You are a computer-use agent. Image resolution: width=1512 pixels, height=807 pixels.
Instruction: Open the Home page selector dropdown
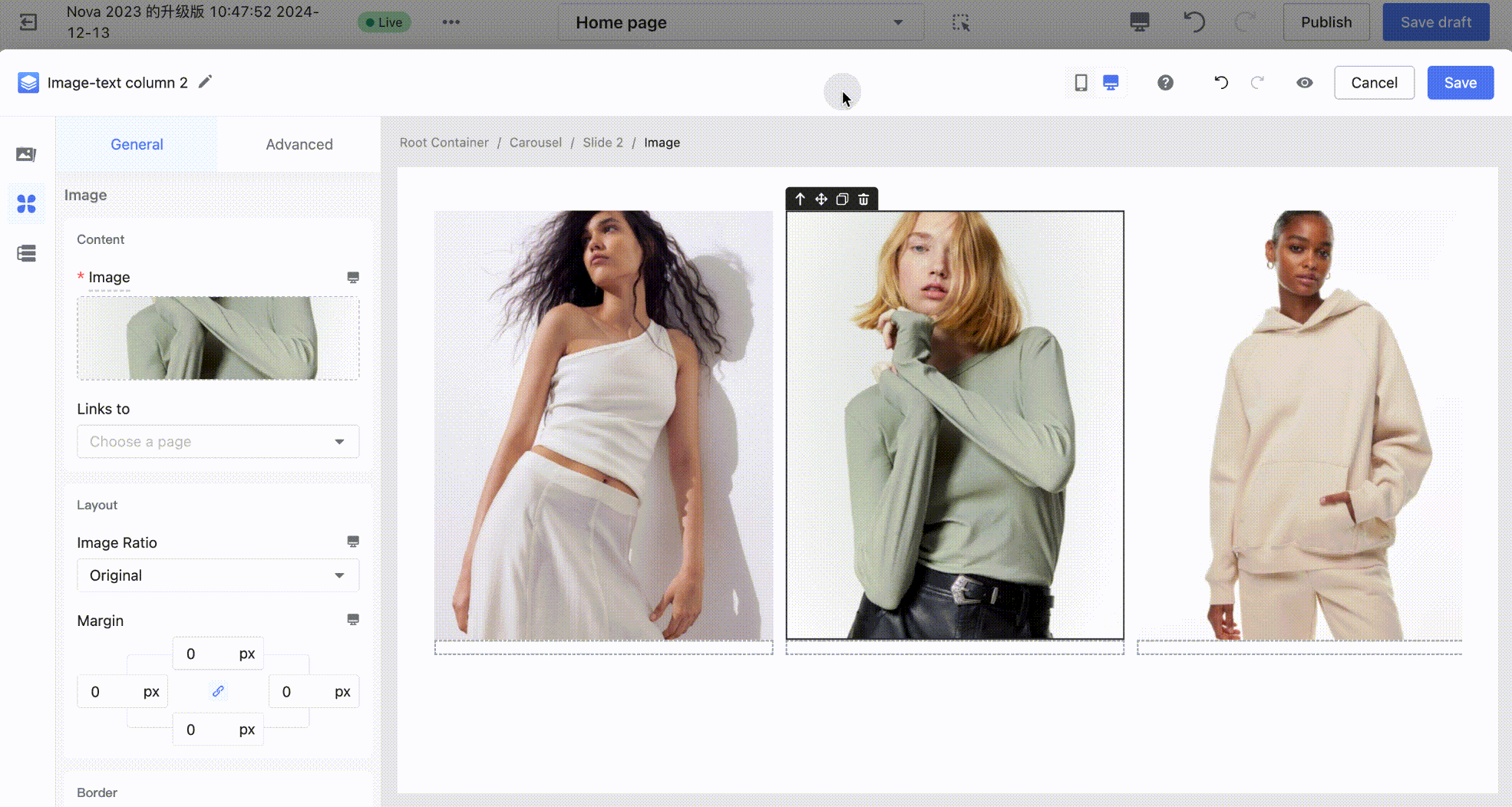tap(740, 23)
